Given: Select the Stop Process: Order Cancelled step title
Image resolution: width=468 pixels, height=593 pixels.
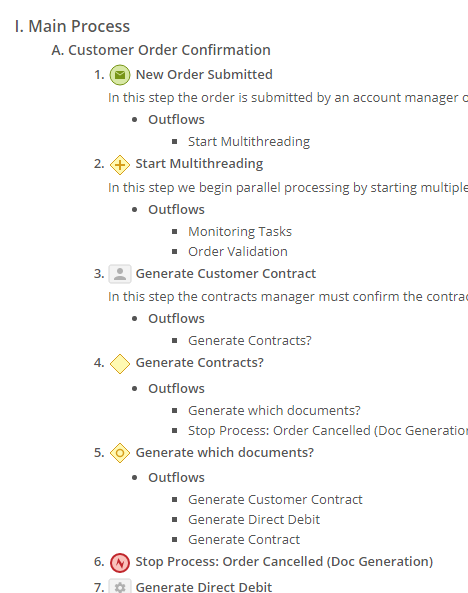Looking at the screenshot, I should coord(284,562).
